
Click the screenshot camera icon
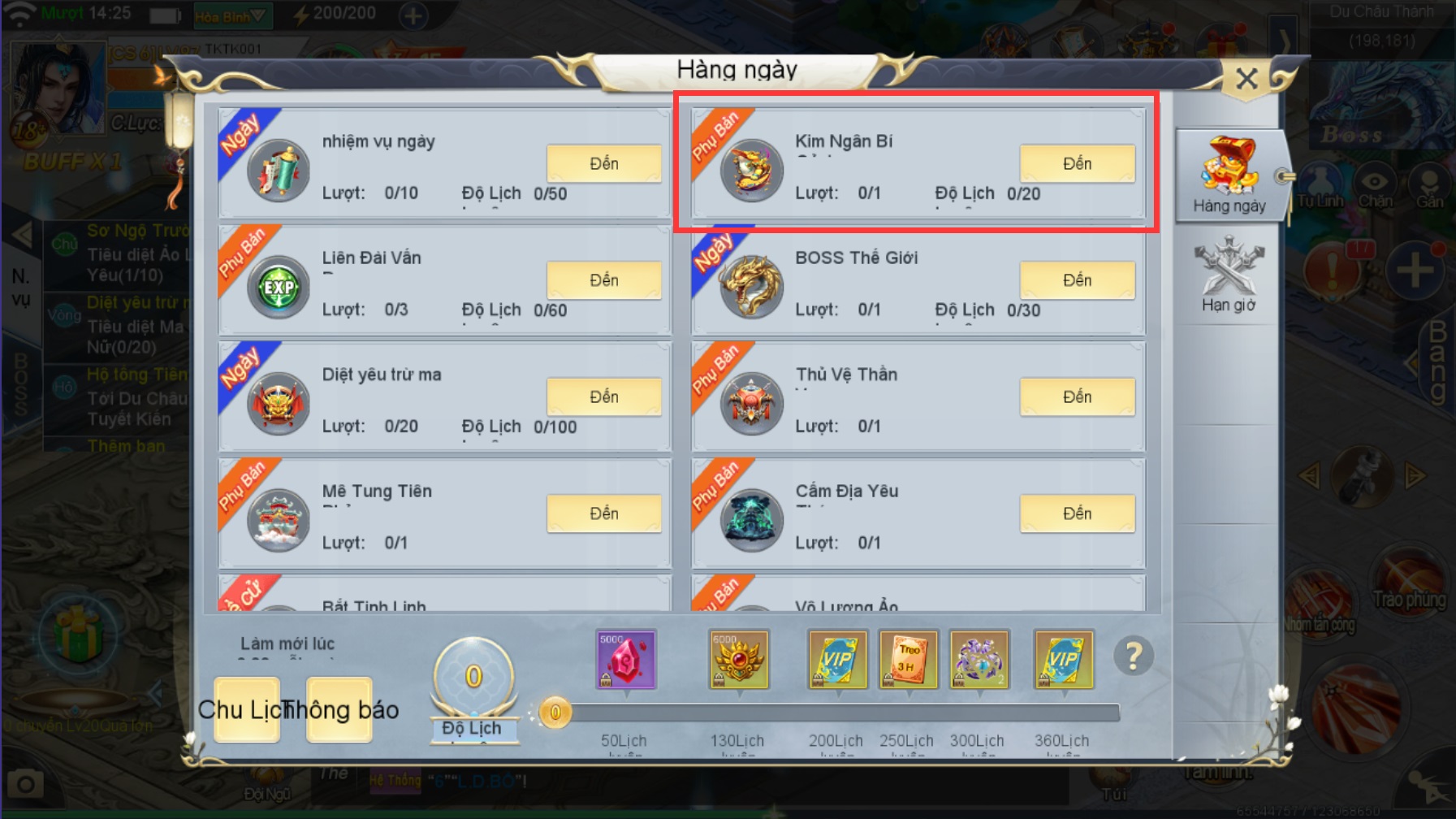point(25,785)
